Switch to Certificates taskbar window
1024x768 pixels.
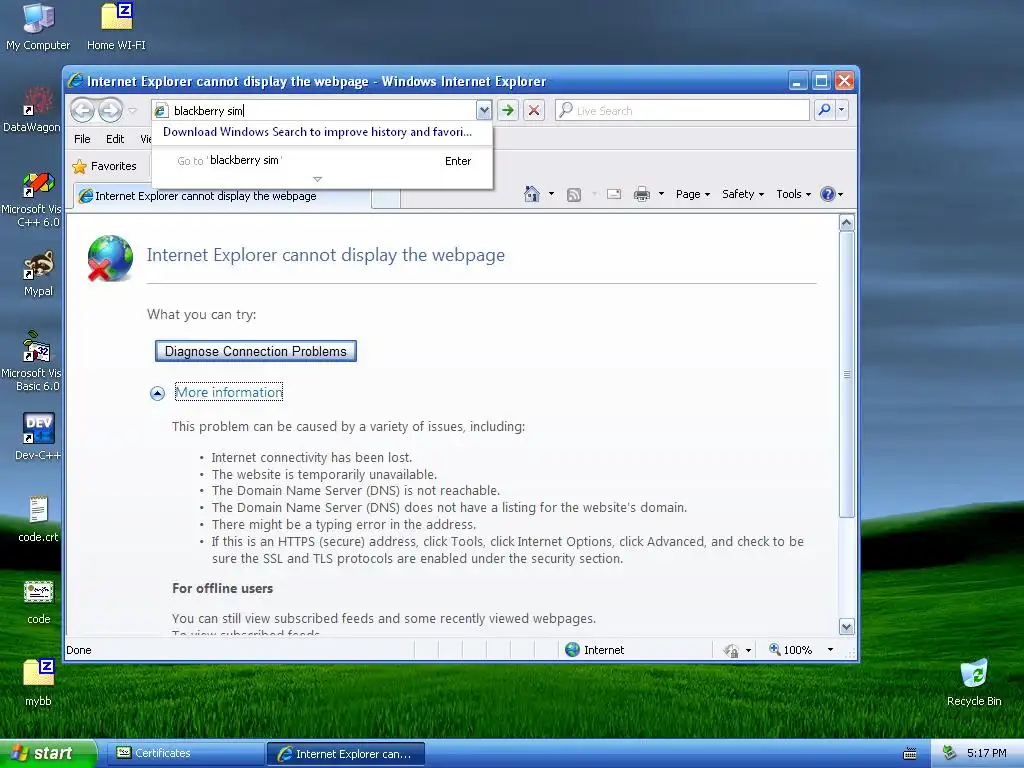click(184, 754)
